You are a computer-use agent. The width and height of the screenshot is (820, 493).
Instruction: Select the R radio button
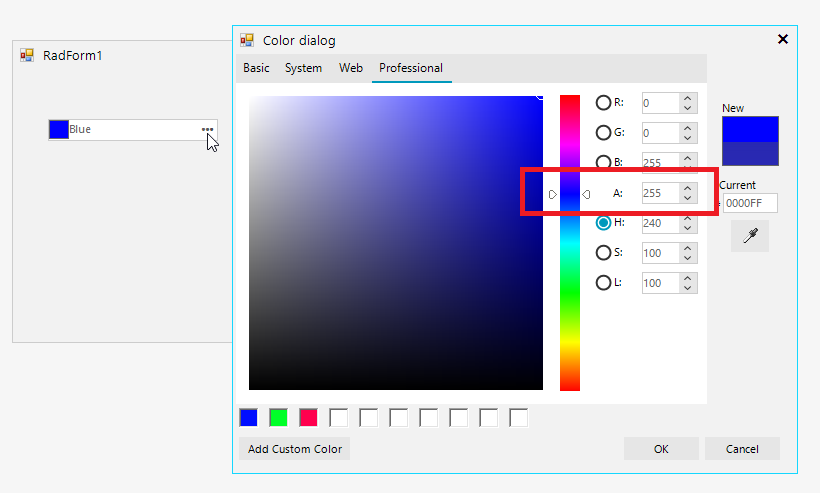pos(603,102)
